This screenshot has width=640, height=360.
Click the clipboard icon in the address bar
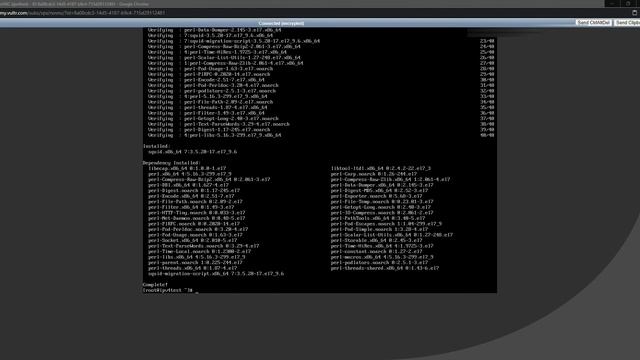635,13
